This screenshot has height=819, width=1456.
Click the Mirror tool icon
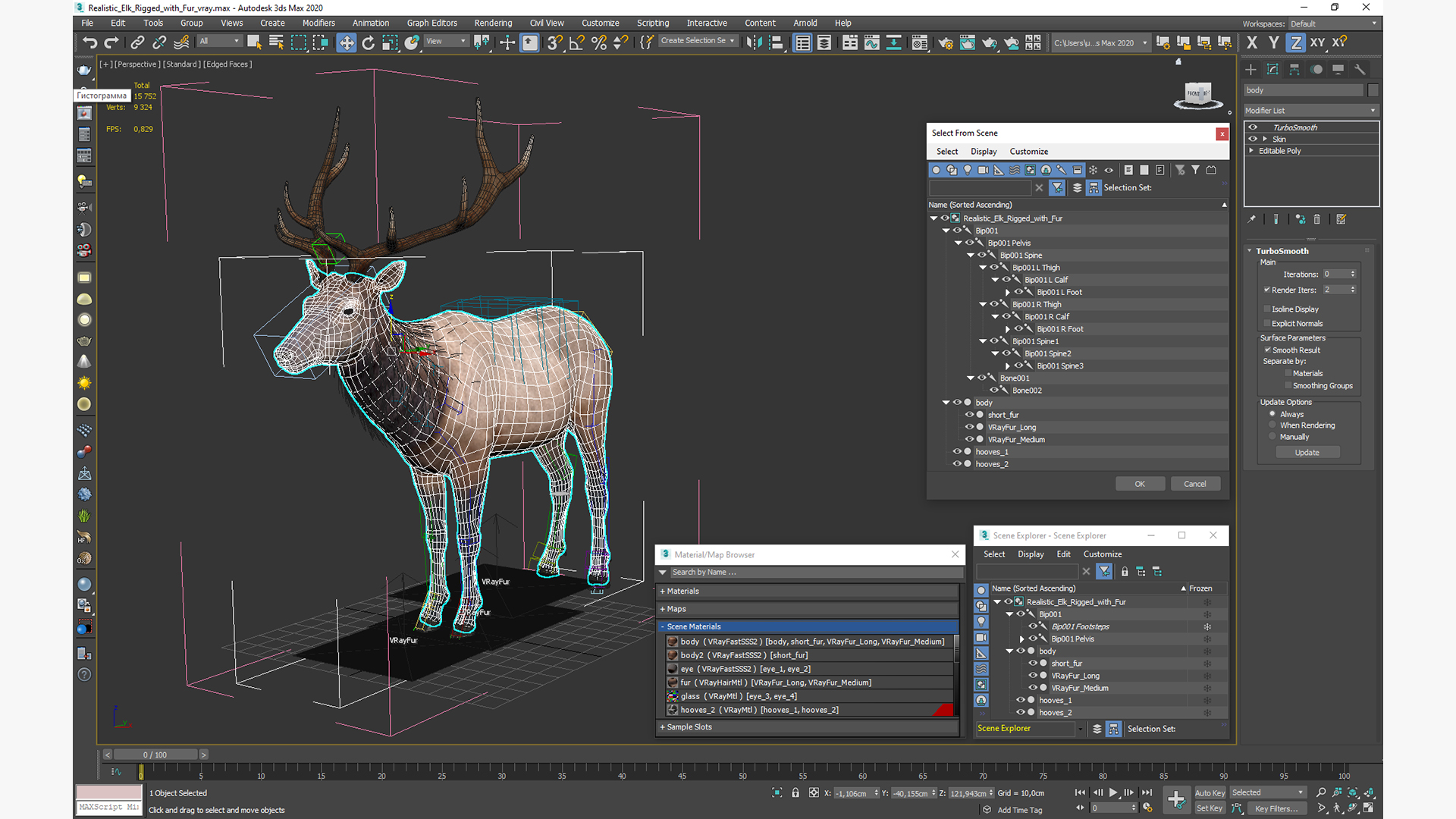pos(754,42)
